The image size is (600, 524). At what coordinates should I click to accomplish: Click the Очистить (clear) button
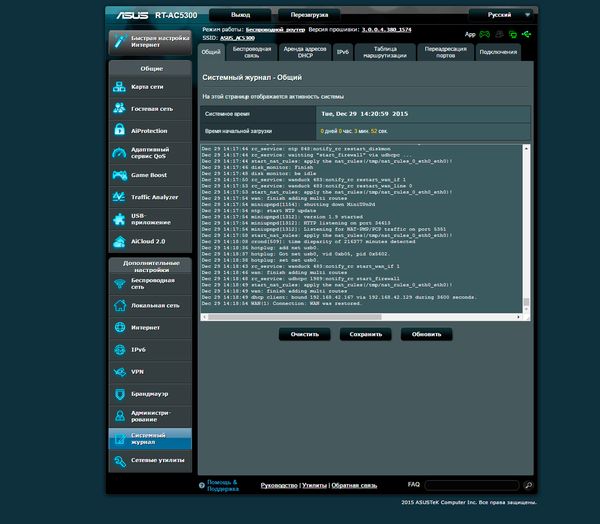pos(305,334)
